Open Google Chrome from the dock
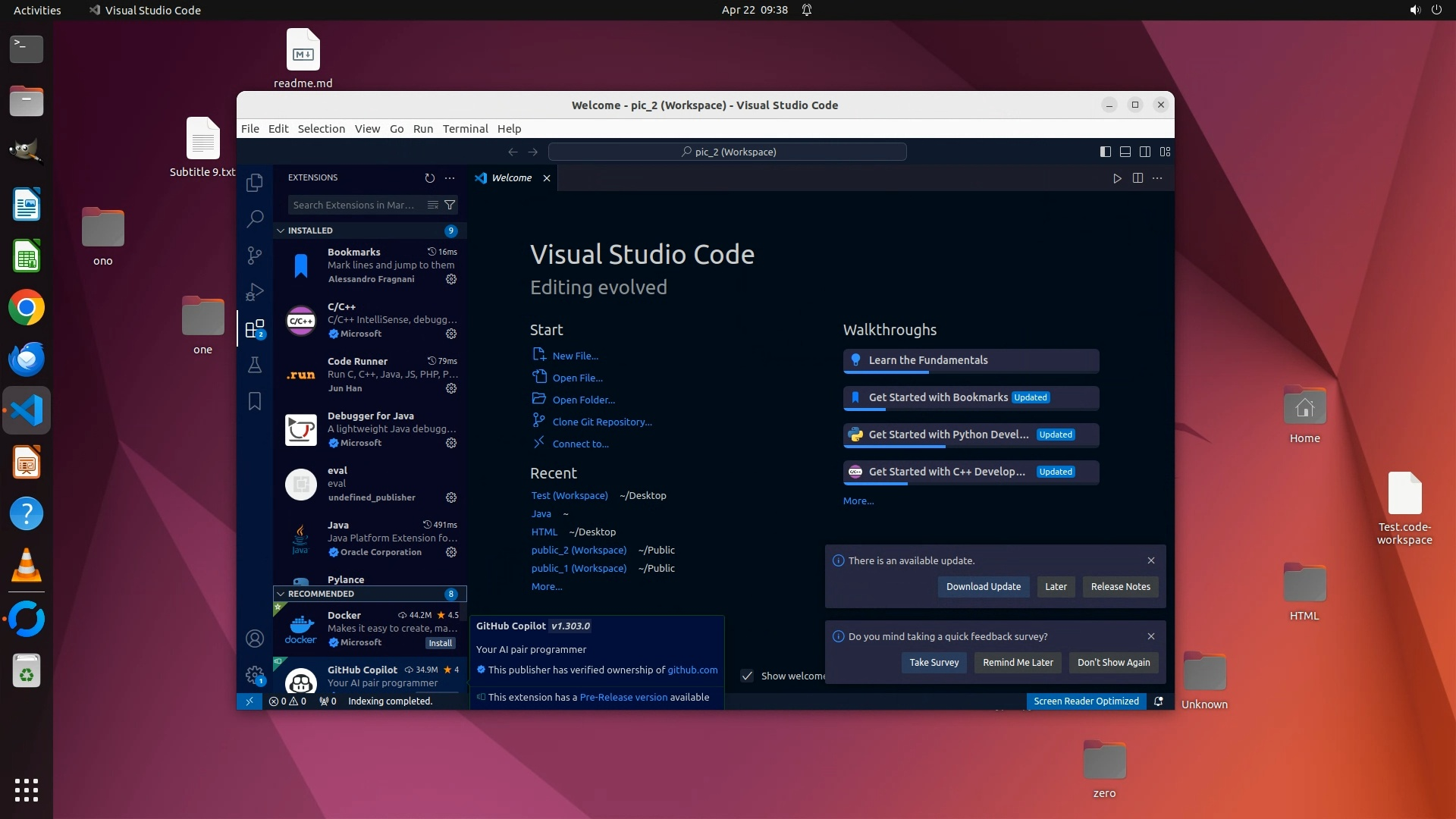This screenshot has width=1456, height=819. point(27,308)
